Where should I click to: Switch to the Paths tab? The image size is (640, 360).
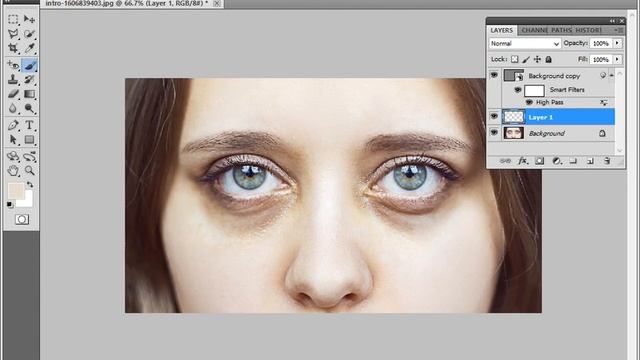tap(561, 30)
